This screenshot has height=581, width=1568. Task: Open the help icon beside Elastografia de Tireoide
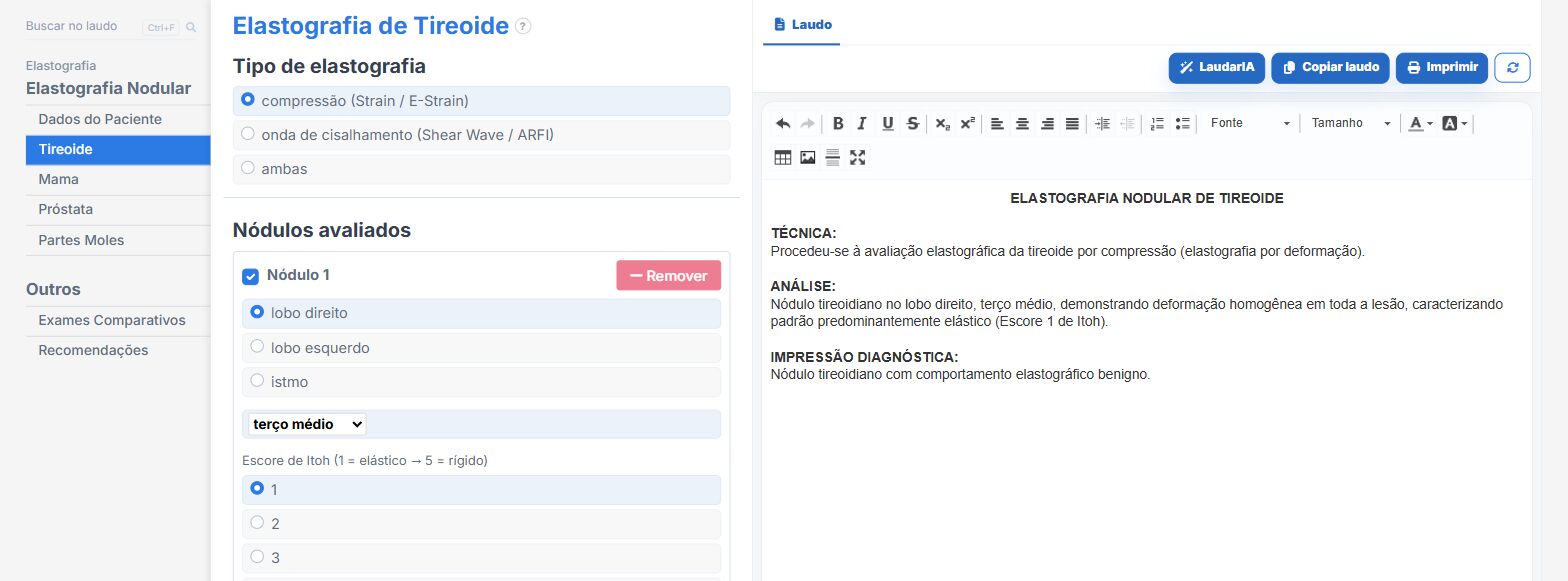(x=523, y=27)
